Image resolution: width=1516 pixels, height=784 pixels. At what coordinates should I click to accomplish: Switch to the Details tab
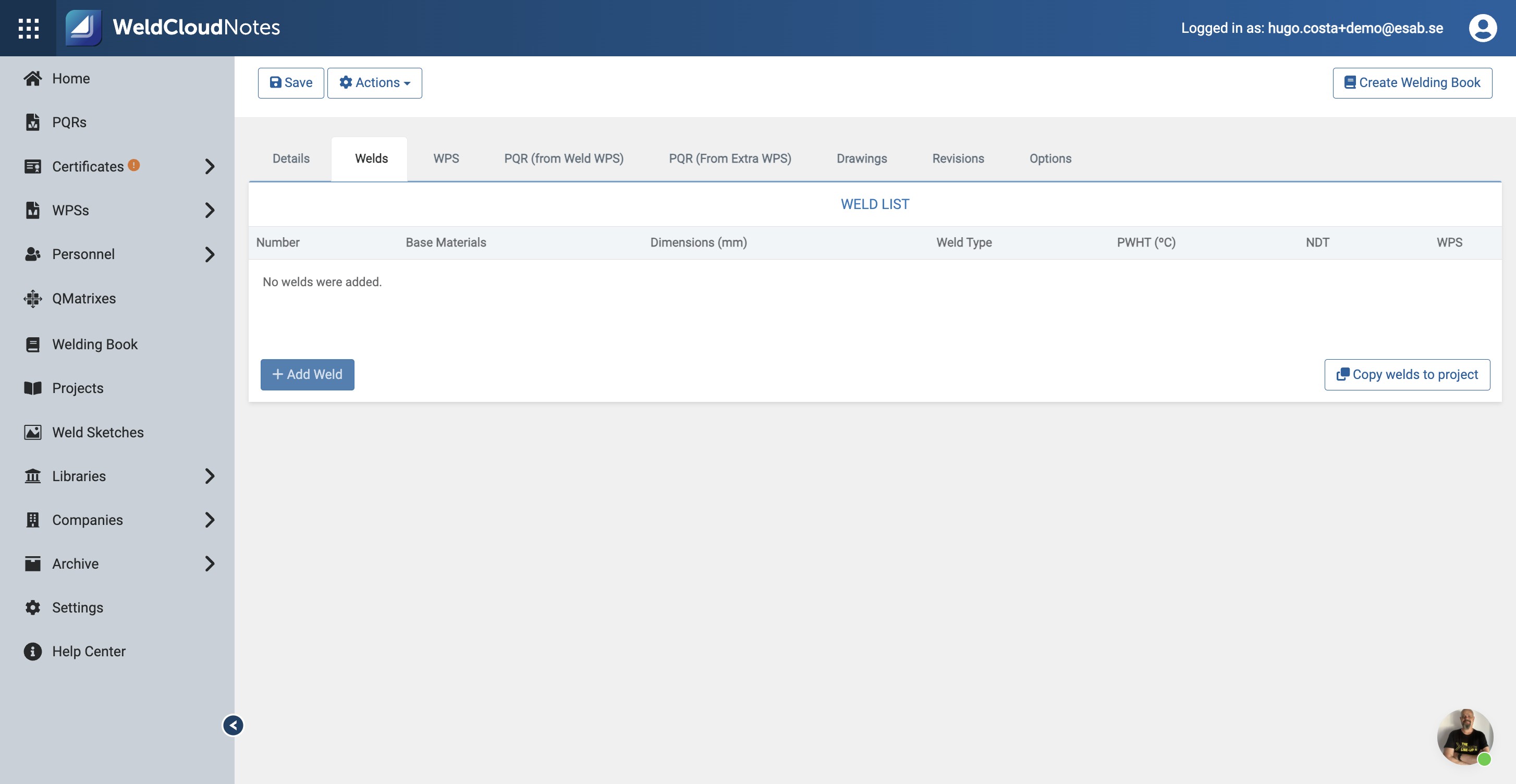[x=291, y=159]
